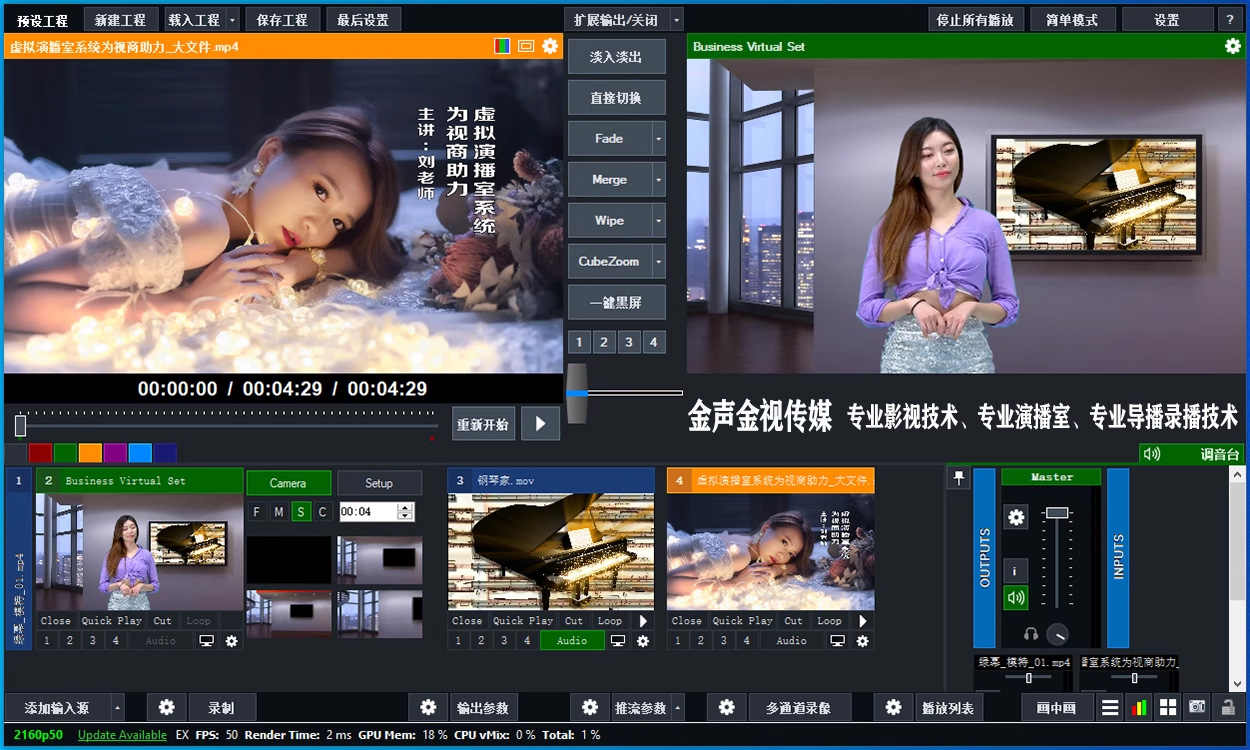This screenshot has width=1250, height=750.
Task: Enable Loop on the 钢琴家.mov channel
Action: point(610,620)
